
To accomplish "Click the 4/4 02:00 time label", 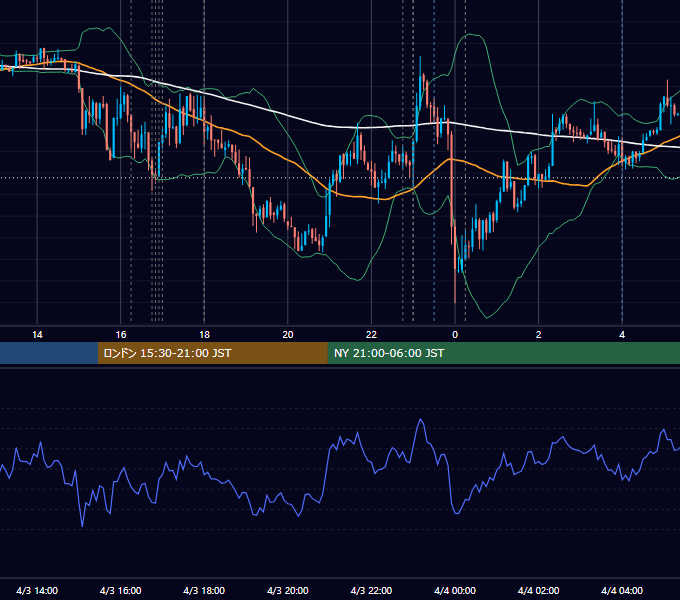I will tap(538, 590).
